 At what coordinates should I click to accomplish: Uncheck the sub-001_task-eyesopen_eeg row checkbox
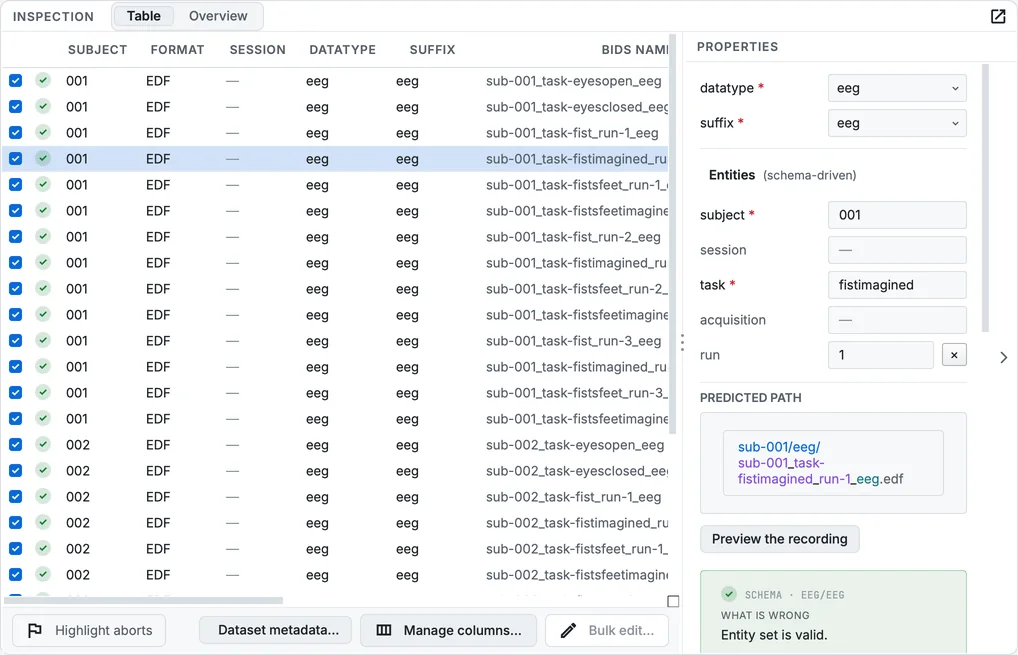pos(16,80)
